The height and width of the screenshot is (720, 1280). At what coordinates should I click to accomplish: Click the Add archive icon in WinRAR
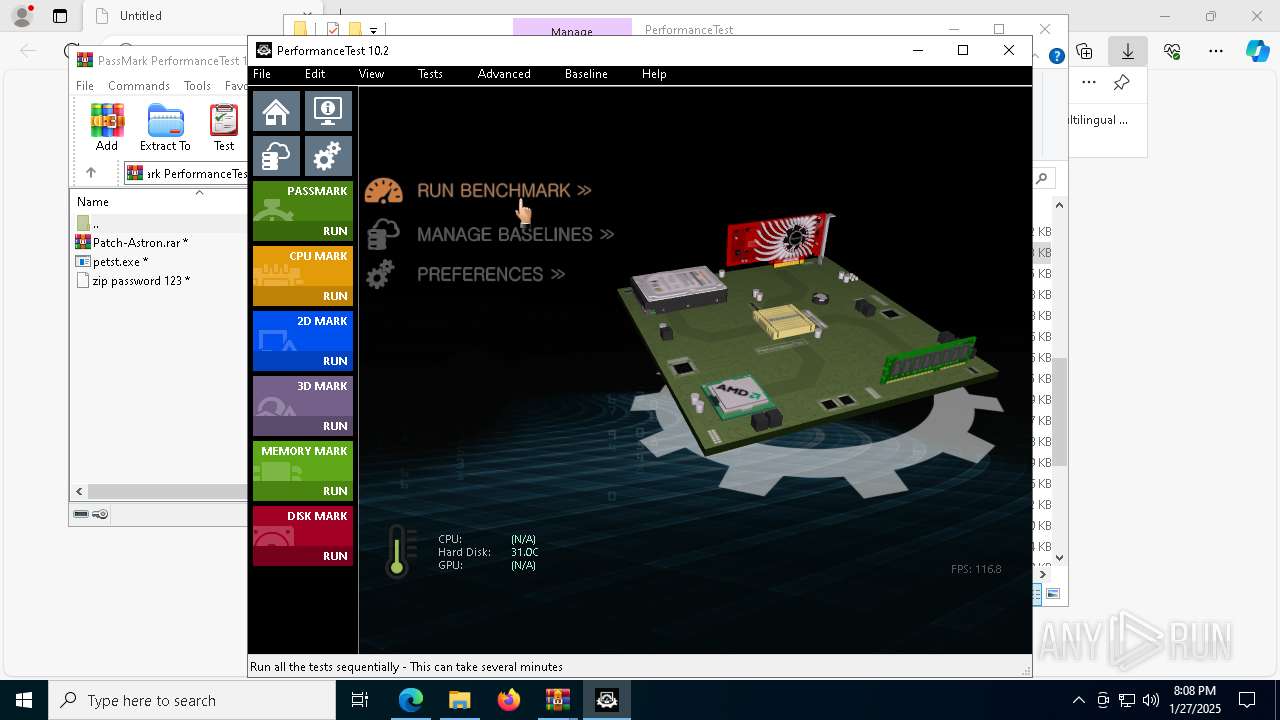point(107,128)
